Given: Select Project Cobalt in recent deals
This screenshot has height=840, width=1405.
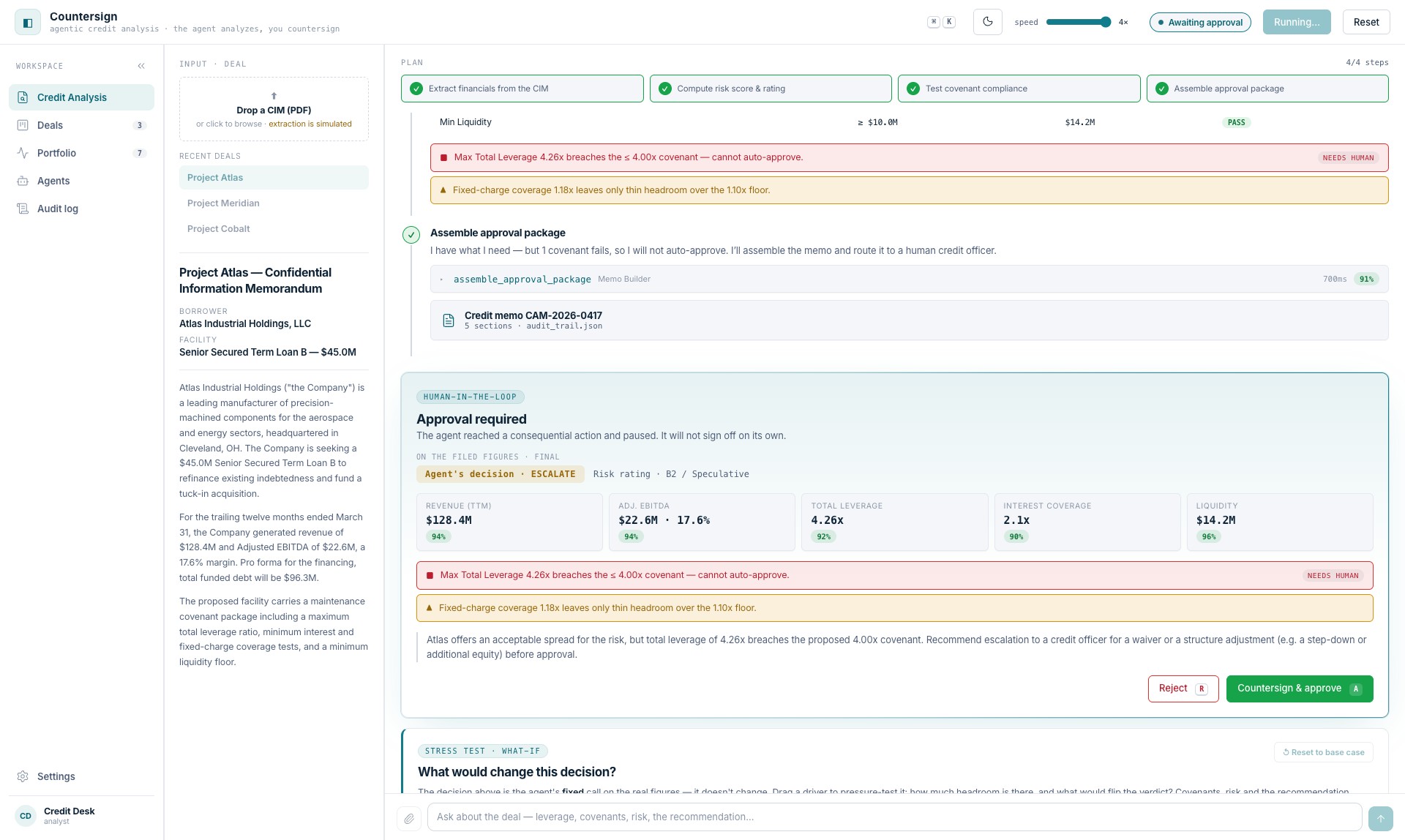Looking at the screenshot, I should coord(274,229).
